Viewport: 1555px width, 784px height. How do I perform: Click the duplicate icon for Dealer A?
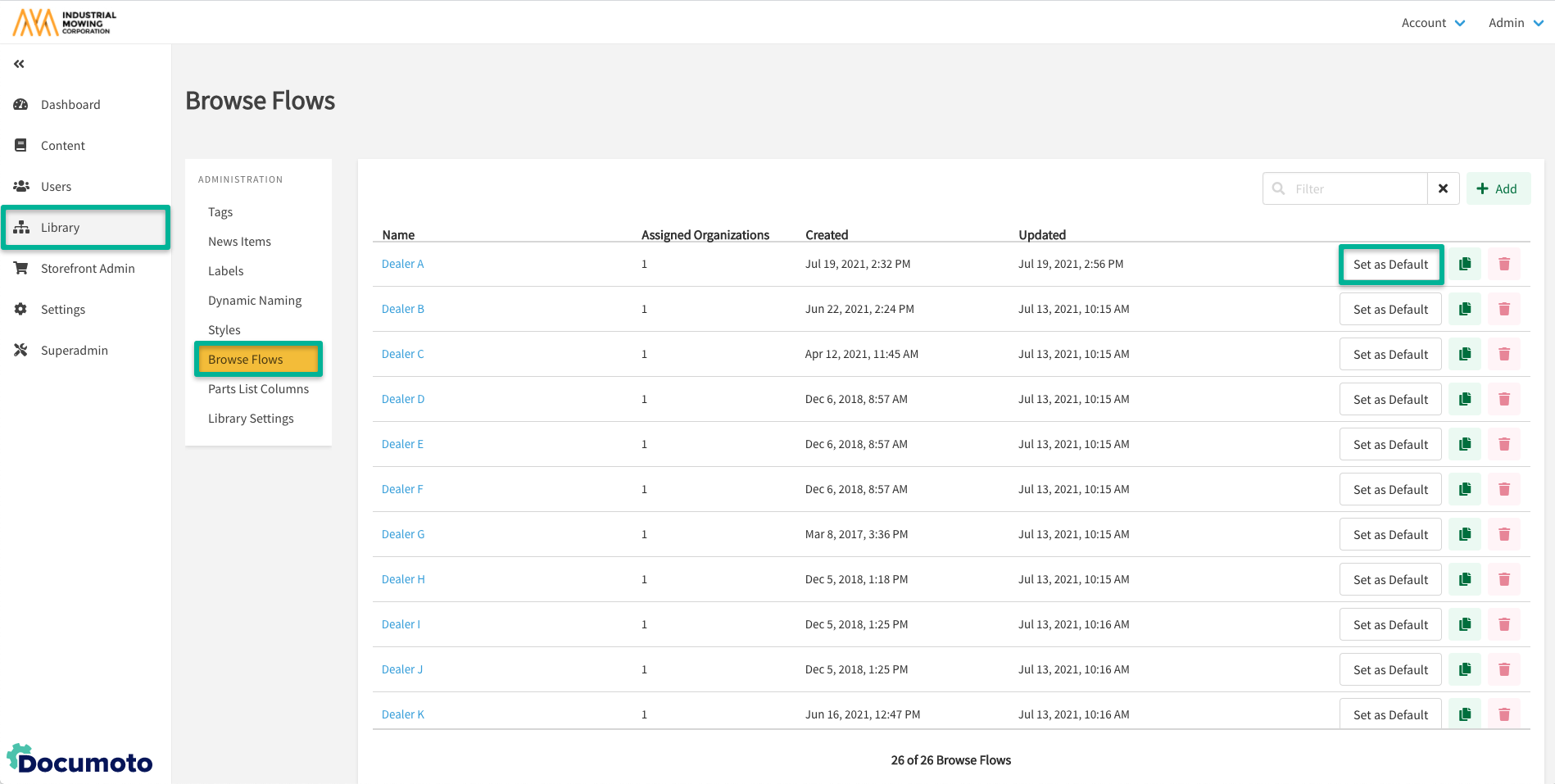coord(1465,264)
